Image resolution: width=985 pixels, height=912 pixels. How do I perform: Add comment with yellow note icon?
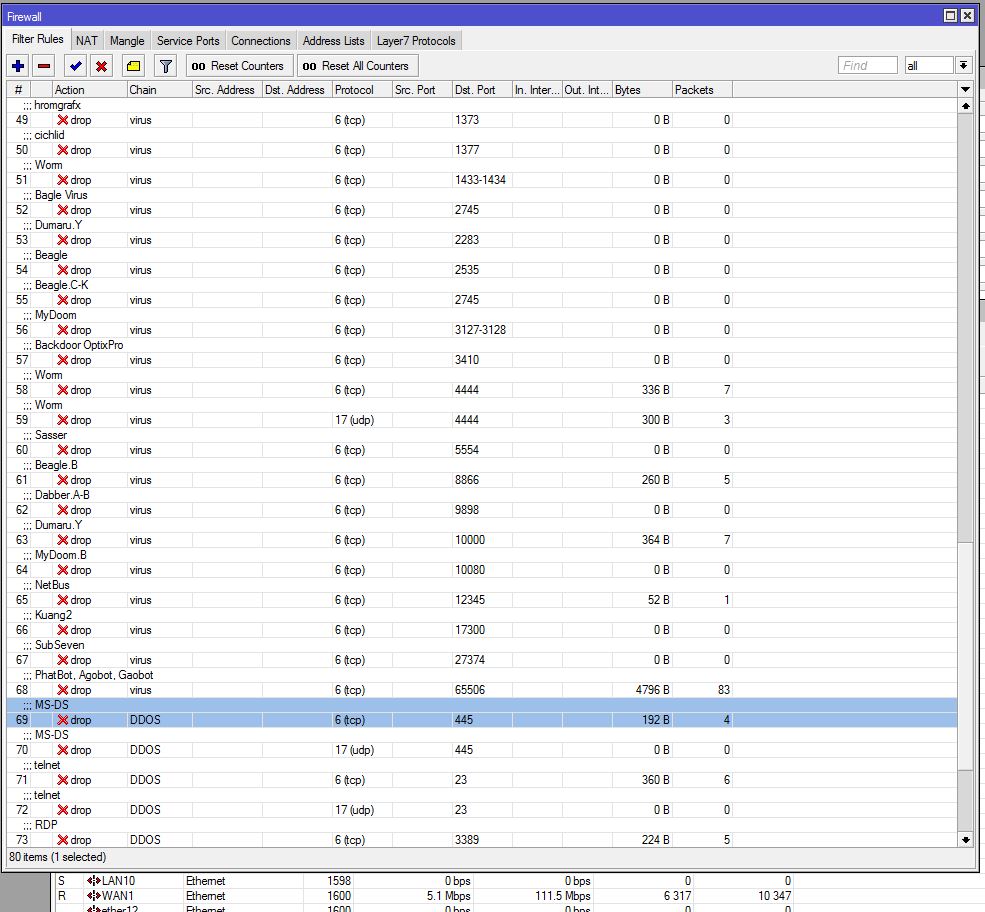tap(133, 65)
